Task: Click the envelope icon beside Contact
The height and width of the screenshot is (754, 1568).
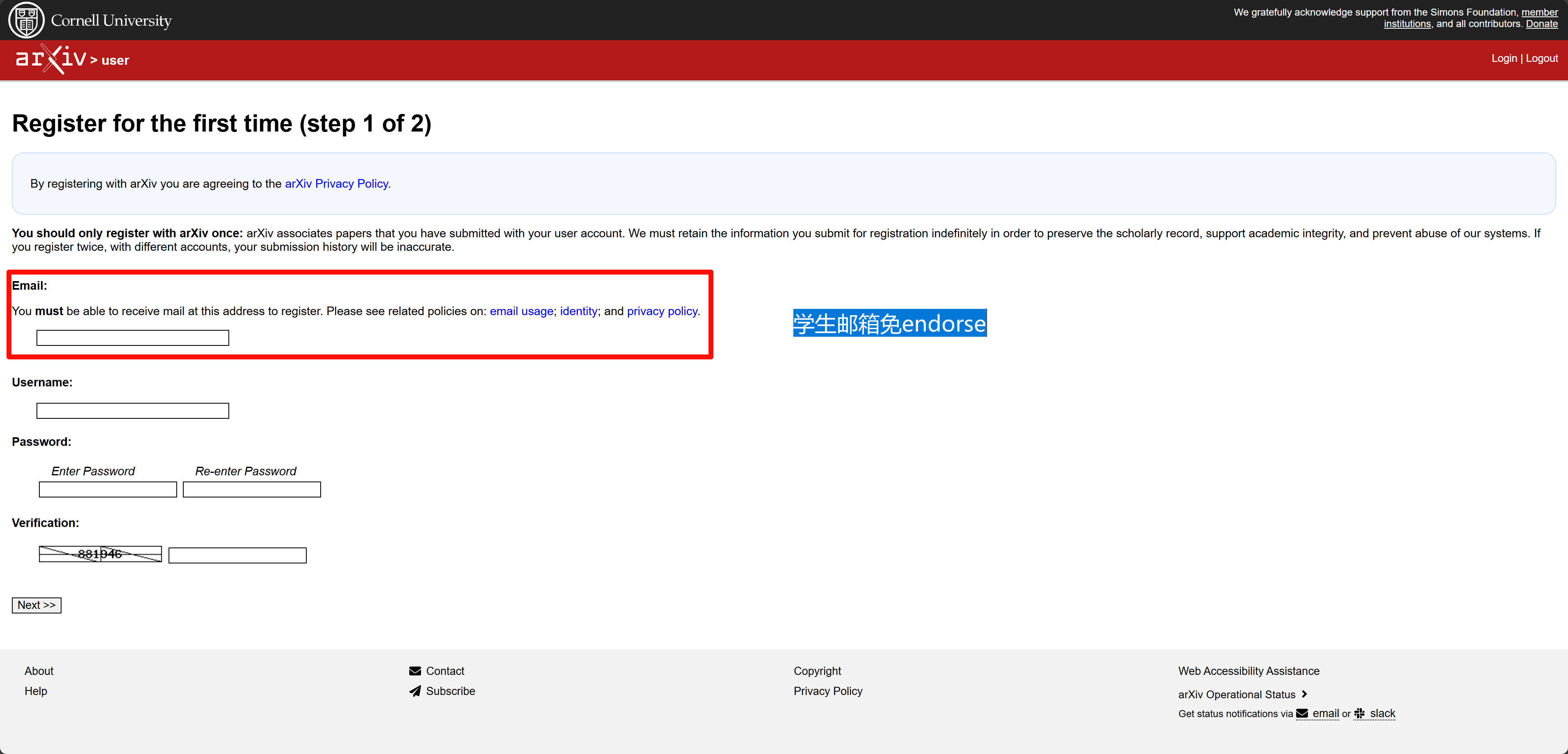Action: point(415,671)
